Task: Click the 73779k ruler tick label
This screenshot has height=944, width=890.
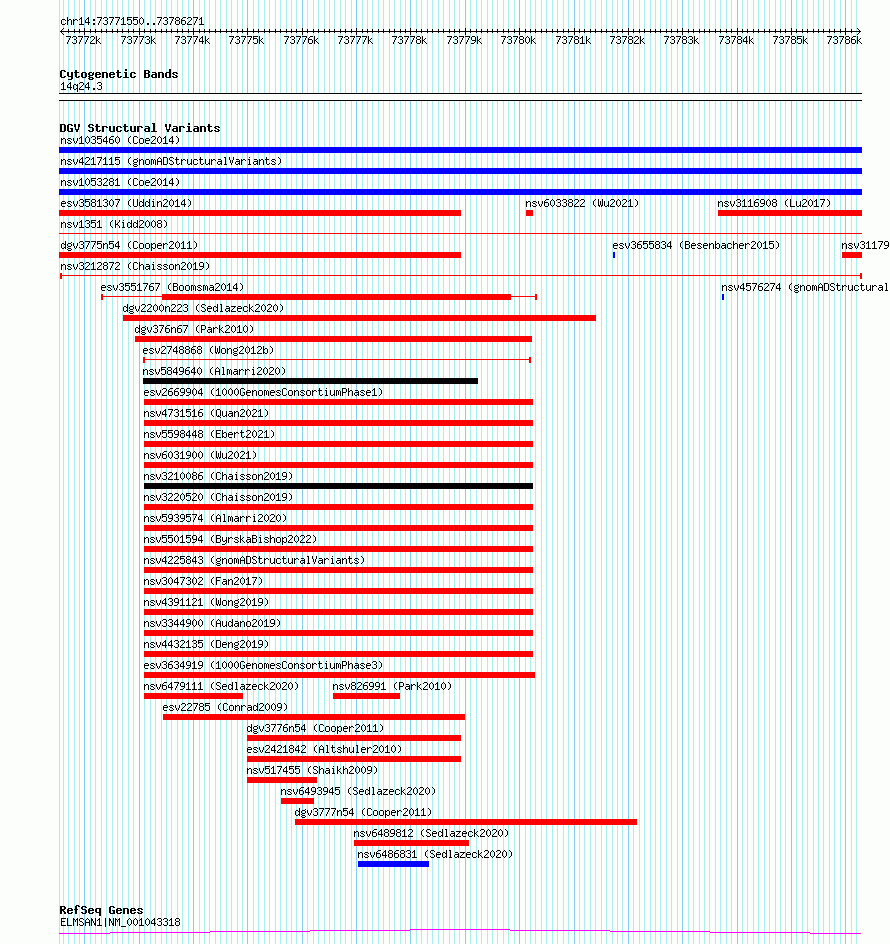Action: [464, 40]
